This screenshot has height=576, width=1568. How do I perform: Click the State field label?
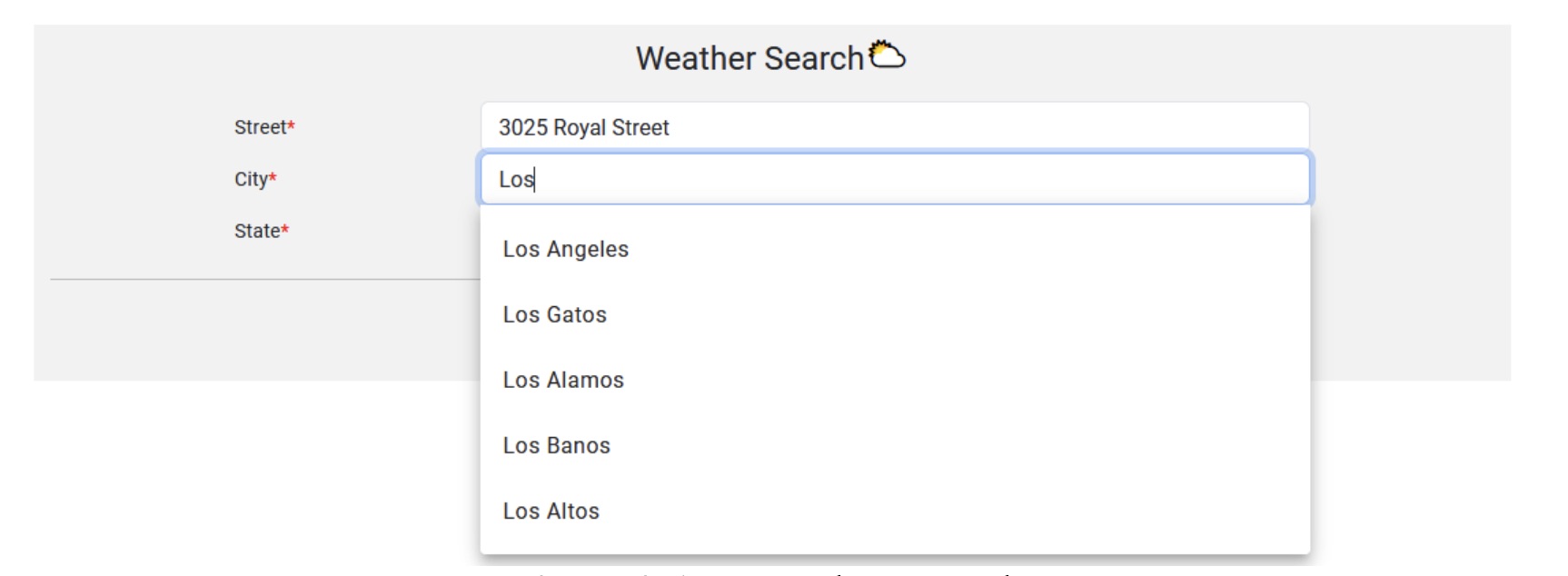click(257, 232)
